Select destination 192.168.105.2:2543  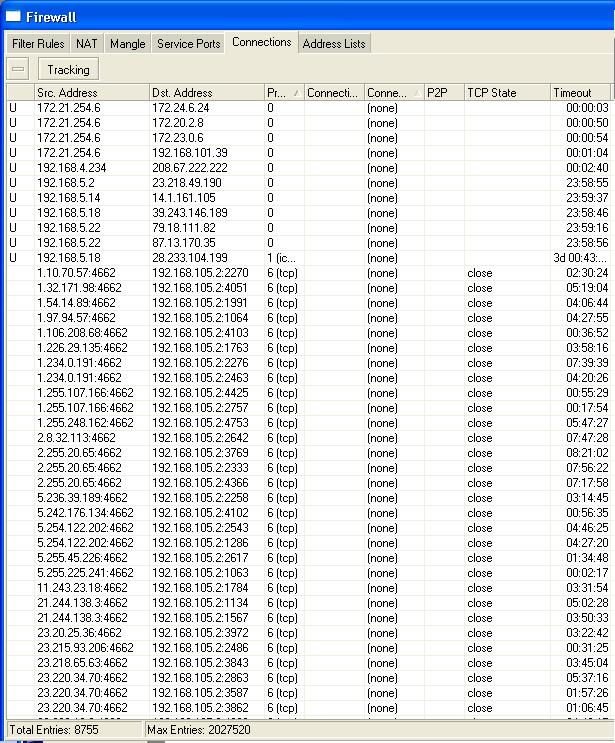200,528
